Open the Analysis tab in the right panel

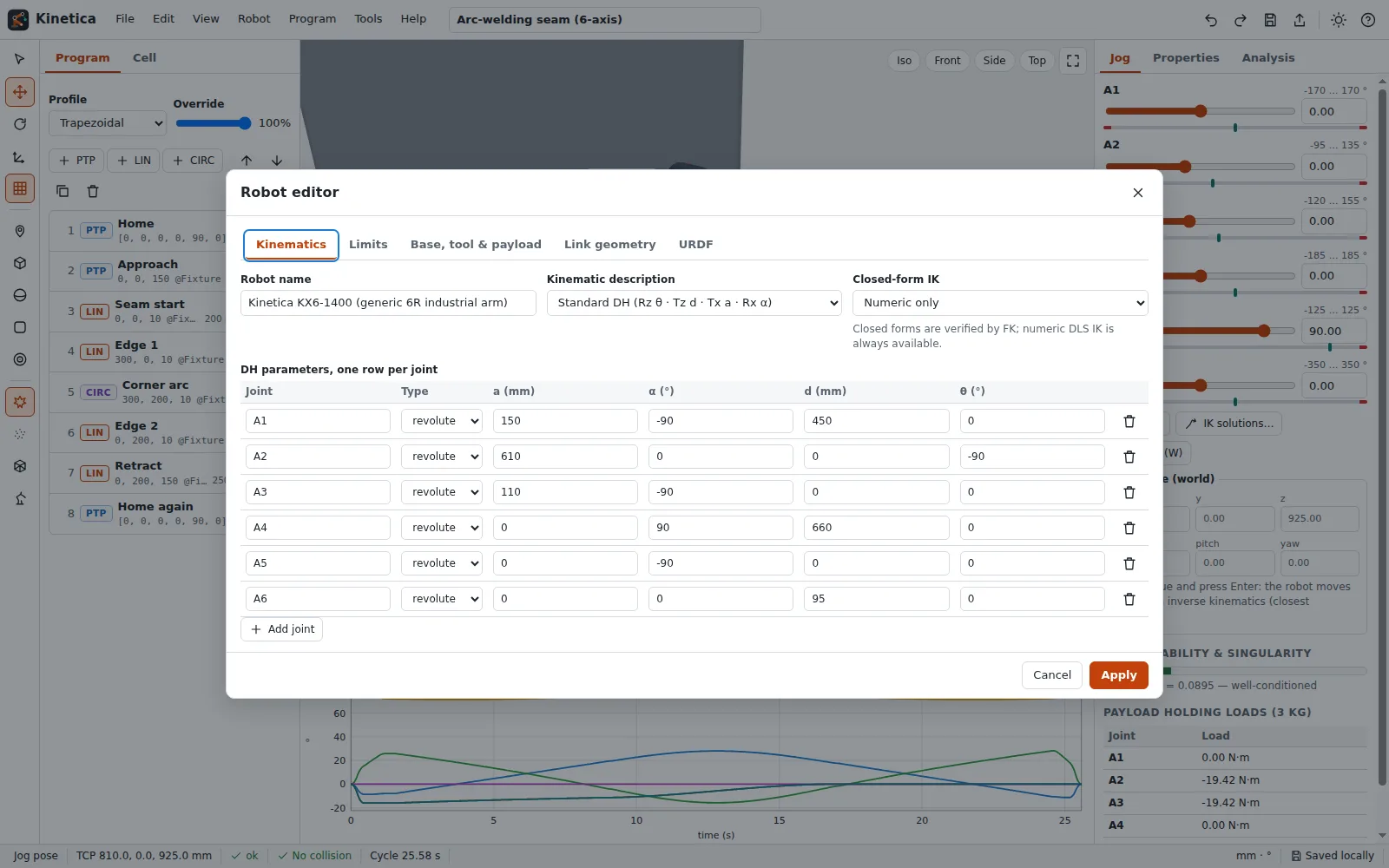pos(1267,58)
